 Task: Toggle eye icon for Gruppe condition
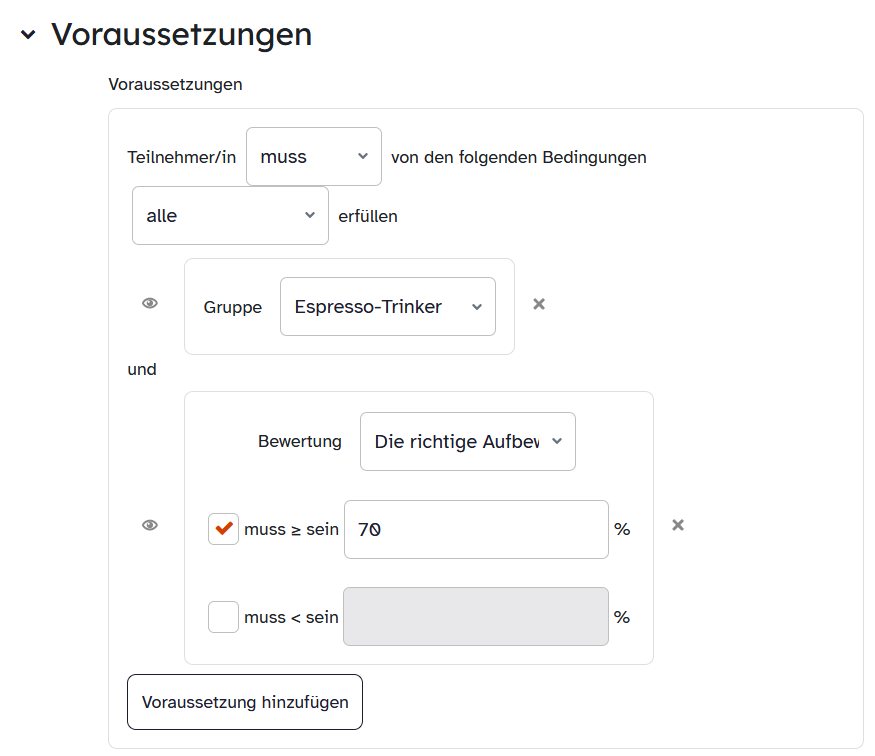150,304
